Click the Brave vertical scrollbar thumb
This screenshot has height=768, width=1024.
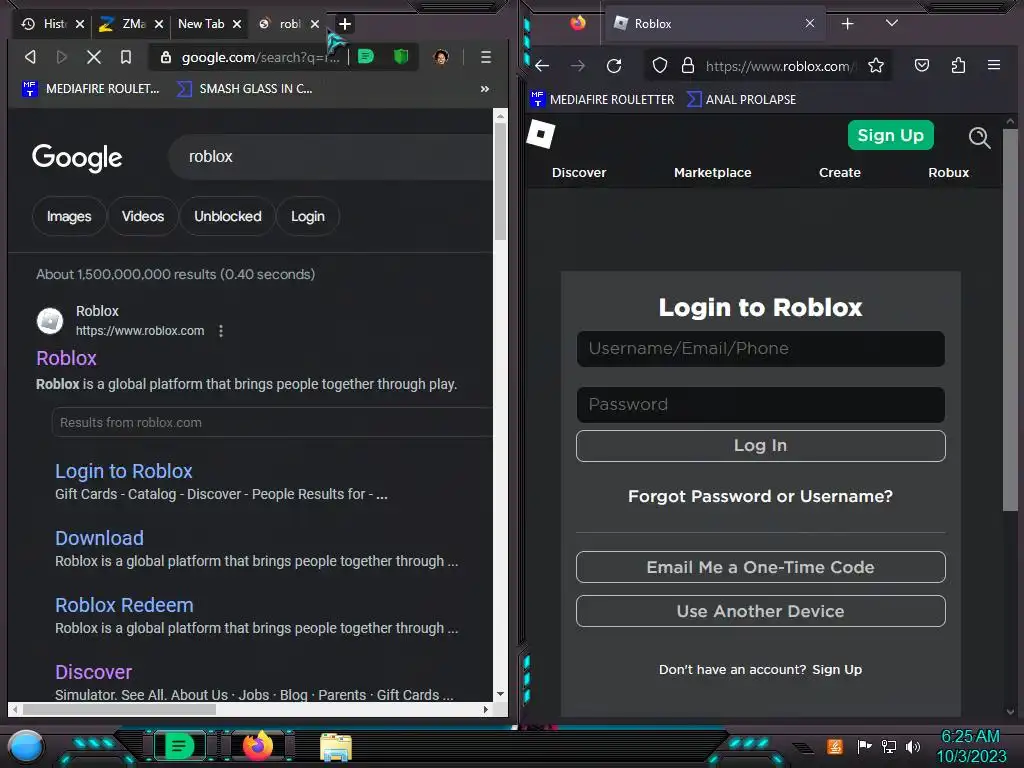[500, 181]
